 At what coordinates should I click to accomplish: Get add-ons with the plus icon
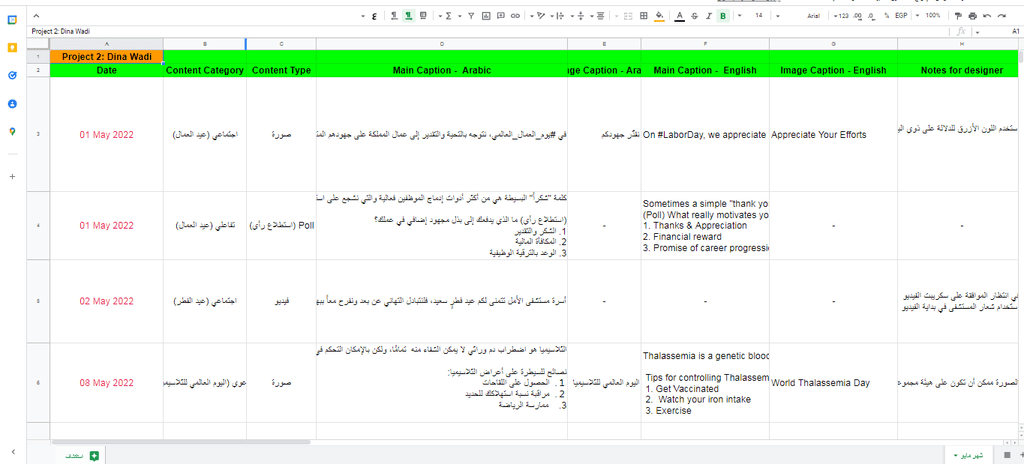(x=12, y=176)
